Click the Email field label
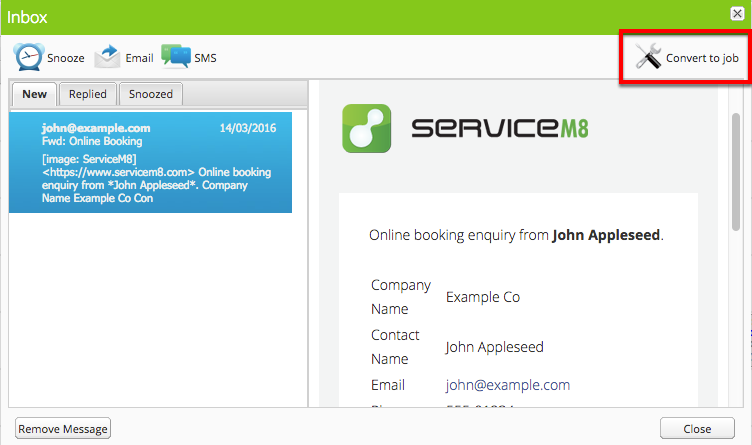The height and width of the screenshot is (445, 752). tap(388, 385)
